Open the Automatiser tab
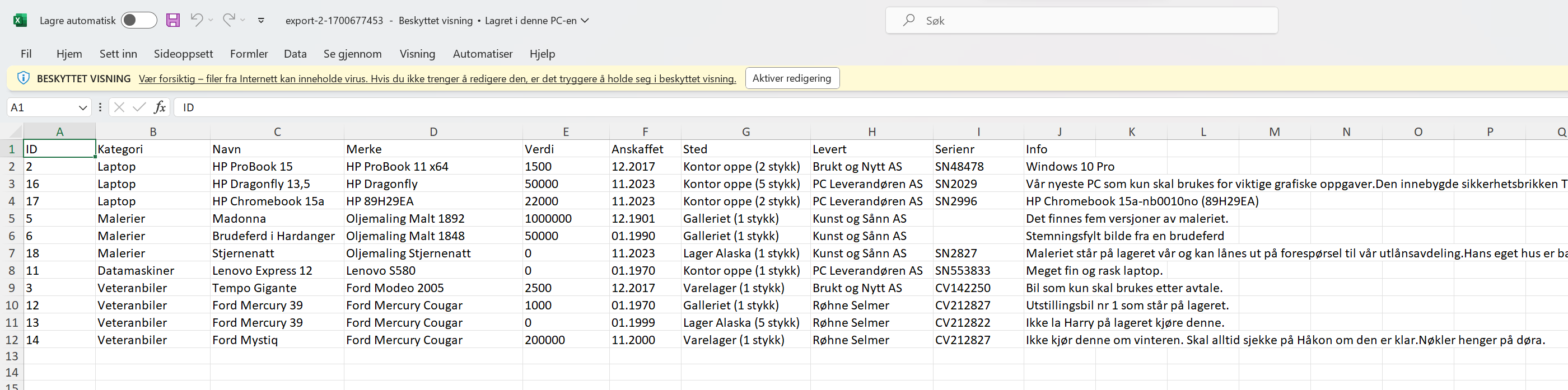 pos(483,54)
